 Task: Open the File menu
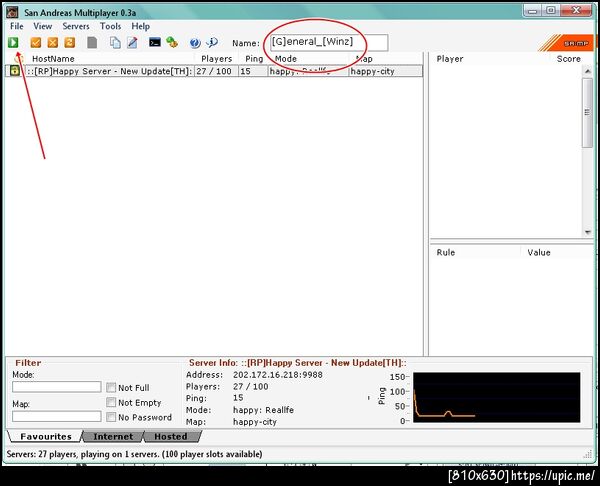(x=16, y=26)
